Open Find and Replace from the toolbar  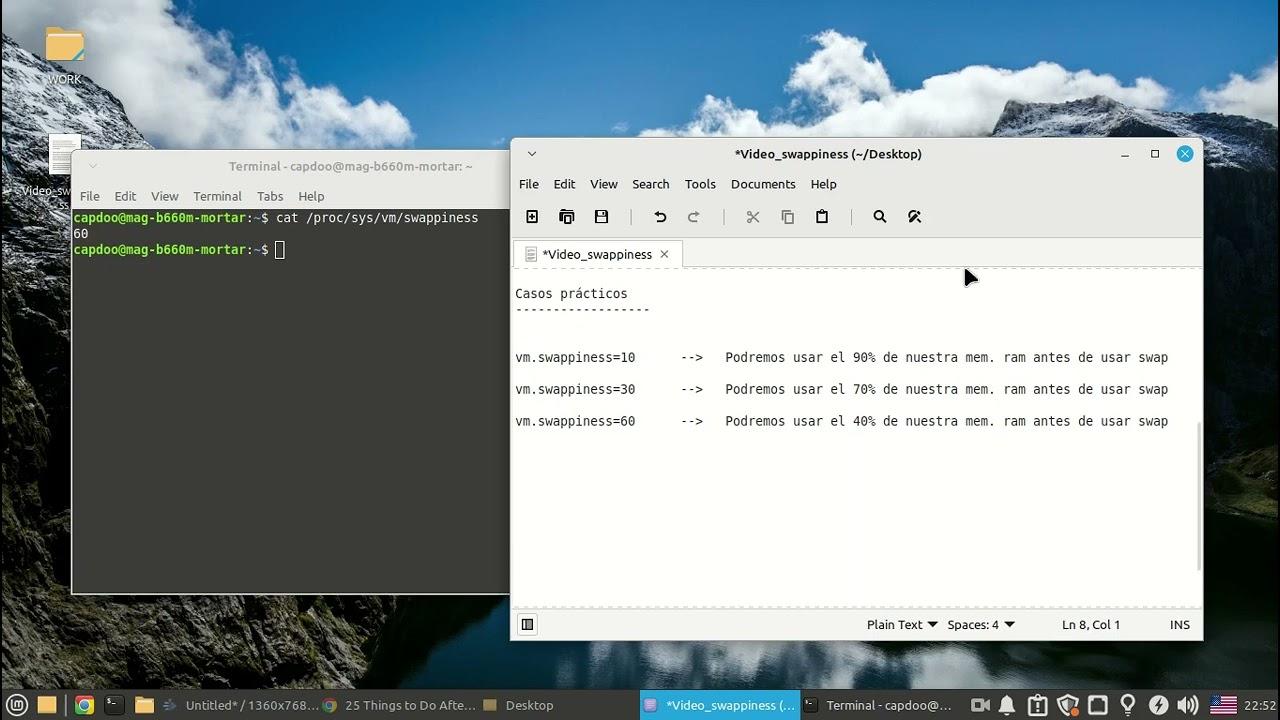pyautogui.click(x=914, y=217)
